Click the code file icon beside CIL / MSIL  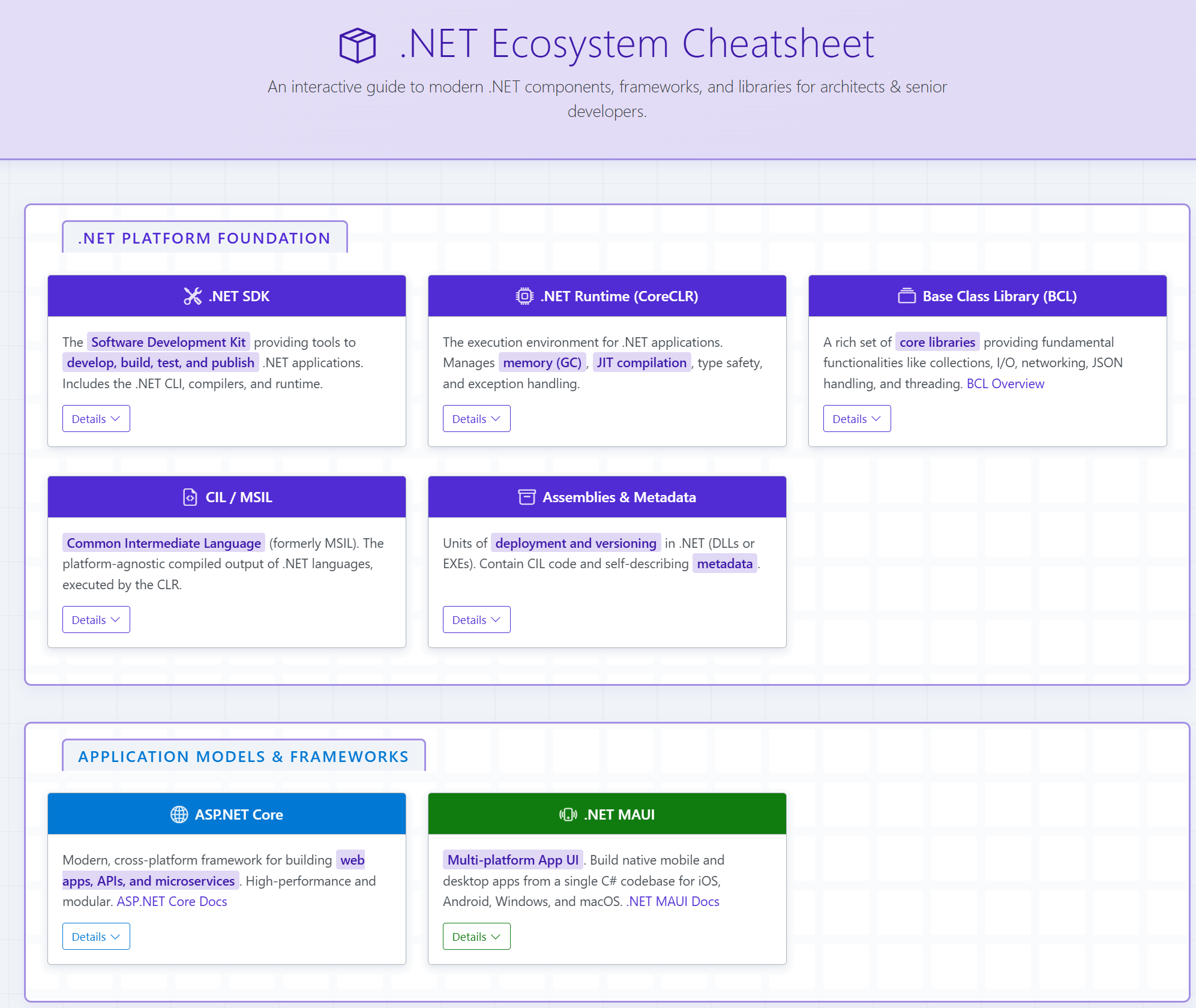[190, 497]
